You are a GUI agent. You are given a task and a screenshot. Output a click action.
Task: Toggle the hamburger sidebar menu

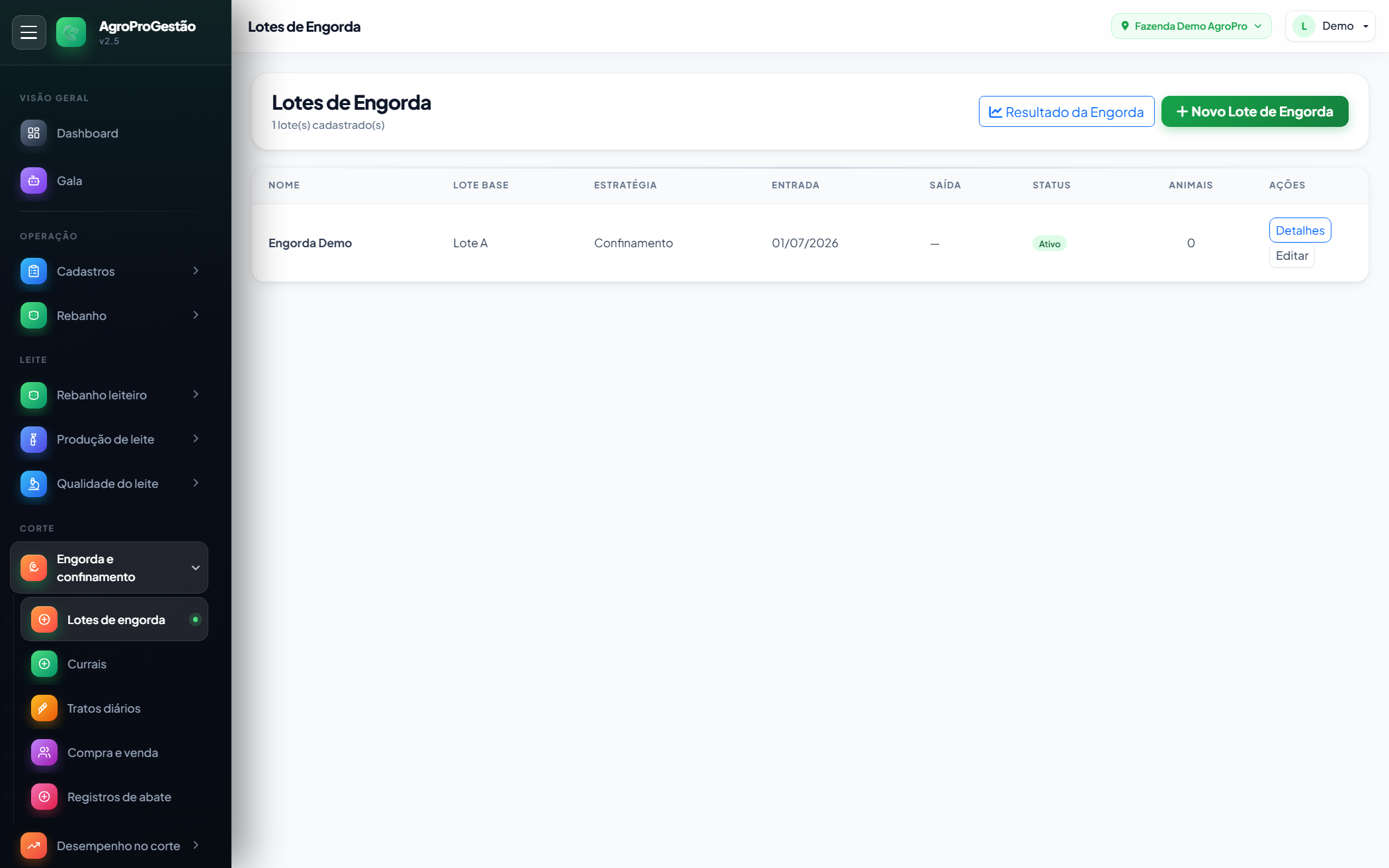coord(28,32)
